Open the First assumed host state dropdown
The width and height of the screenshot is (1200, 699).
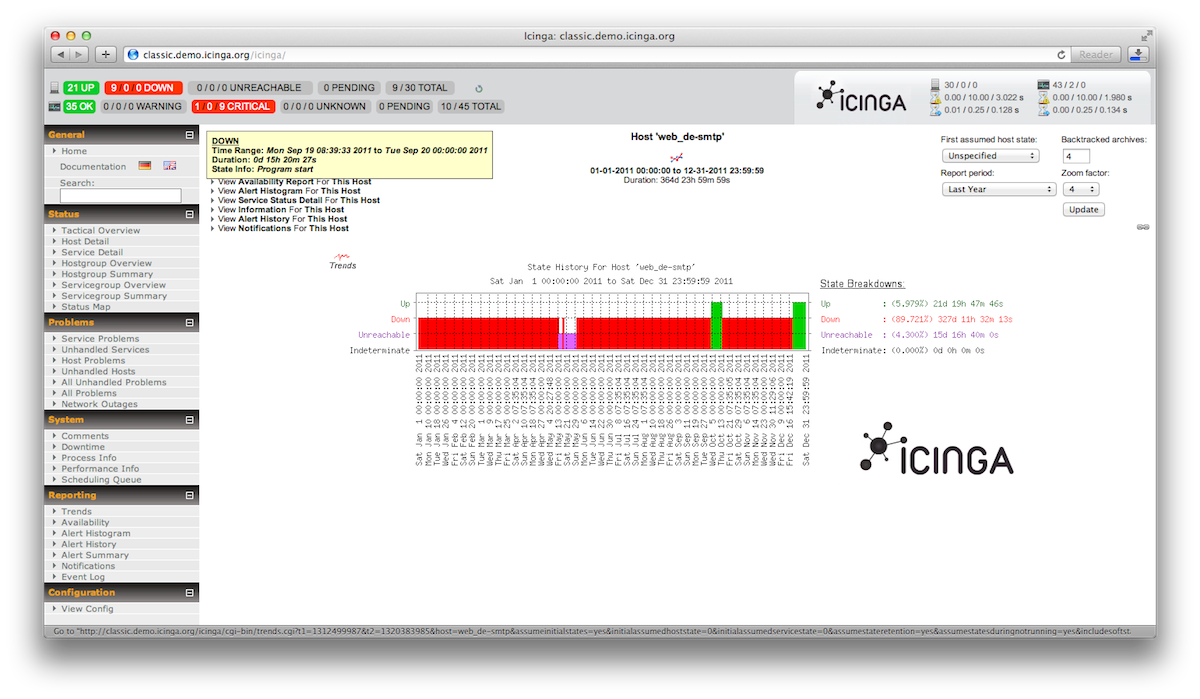[990, 156]
